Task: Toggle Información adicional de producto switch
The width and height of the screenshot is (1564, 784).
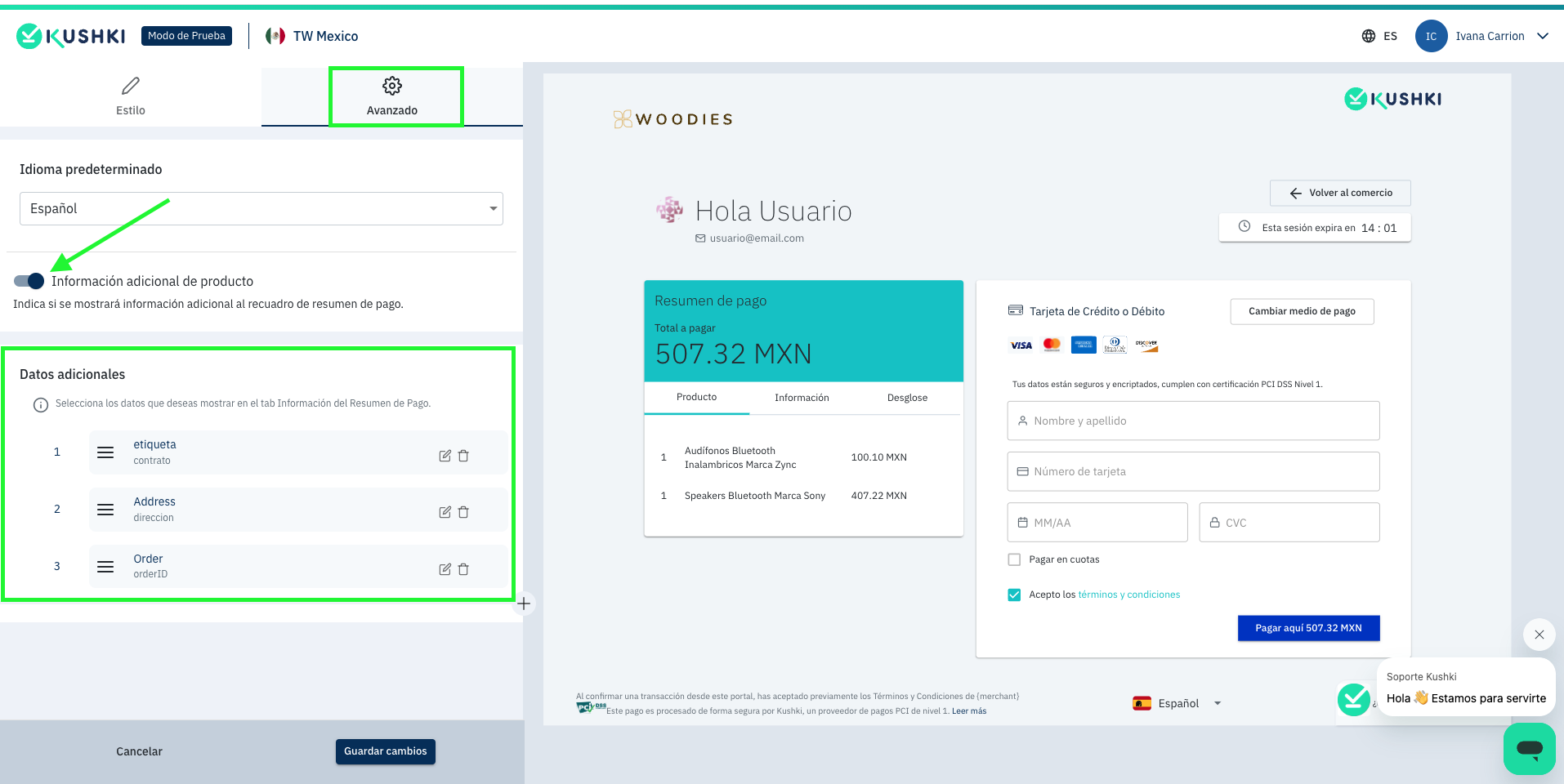Action: (x=29, y=281)
